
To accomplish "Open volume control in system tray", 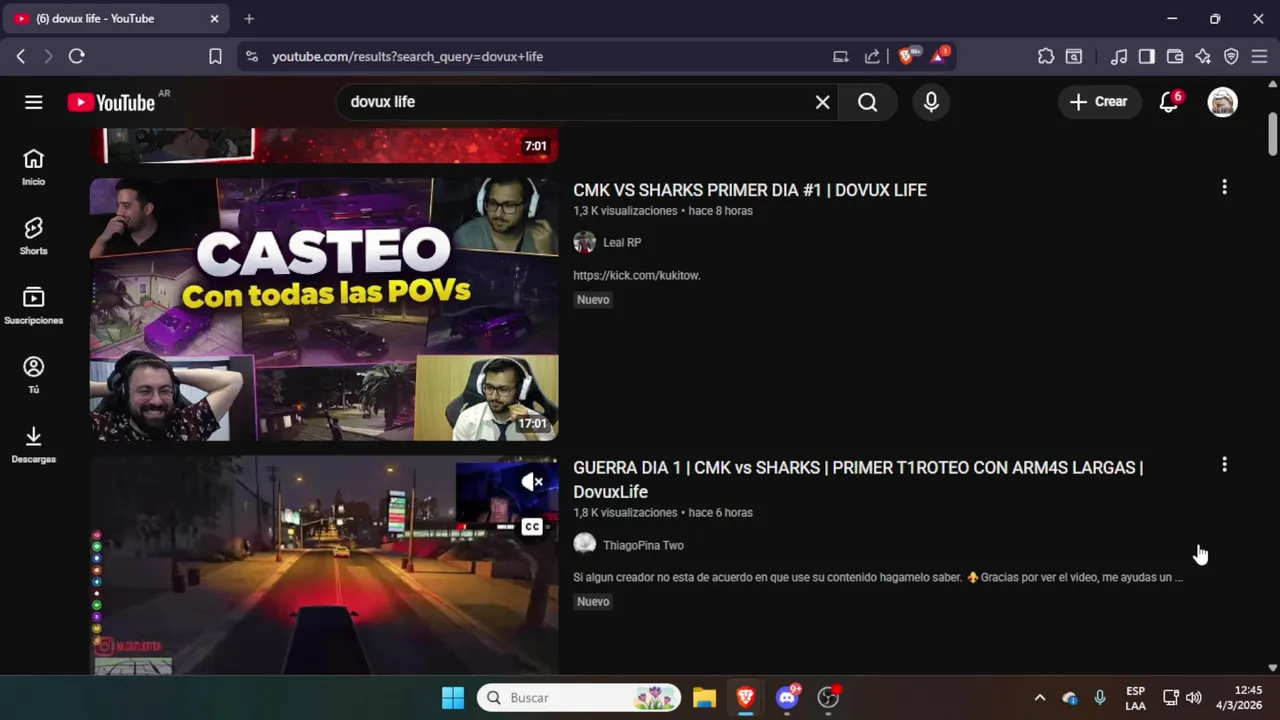I will (x=1194, y=698).
